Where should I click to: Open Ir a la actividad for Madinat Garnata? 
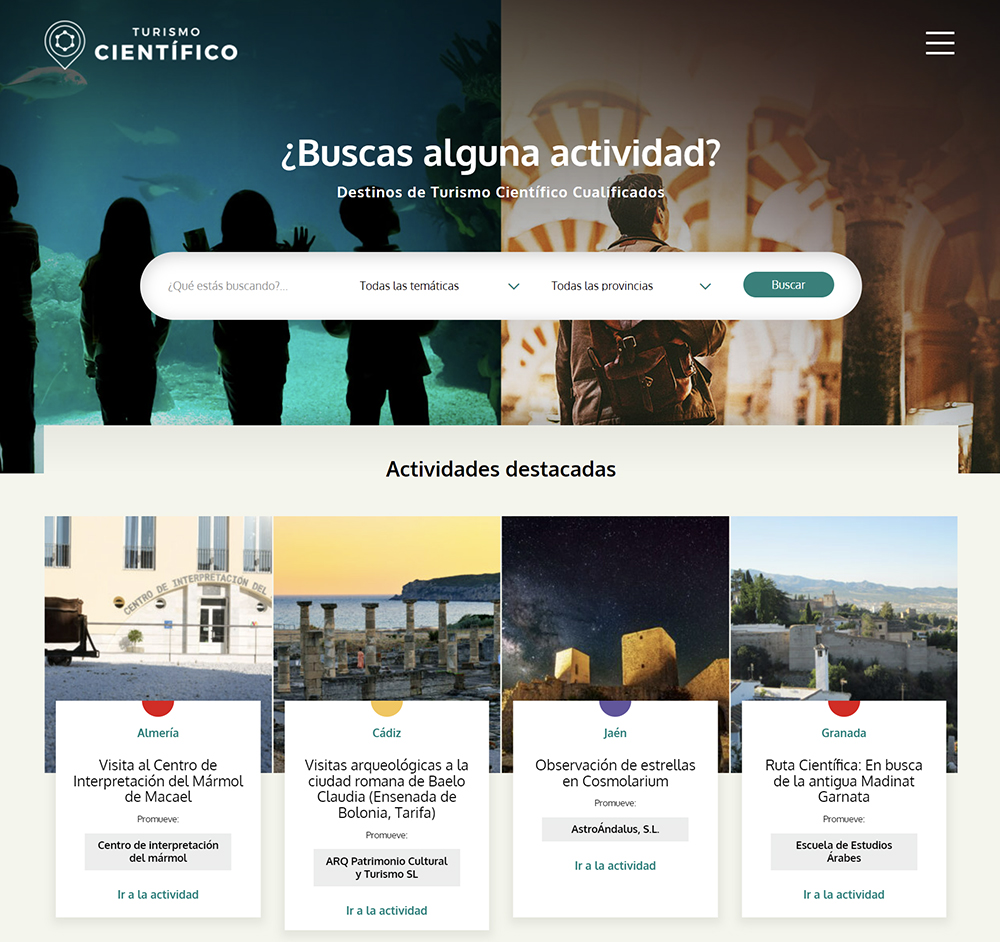coord(844,894)
